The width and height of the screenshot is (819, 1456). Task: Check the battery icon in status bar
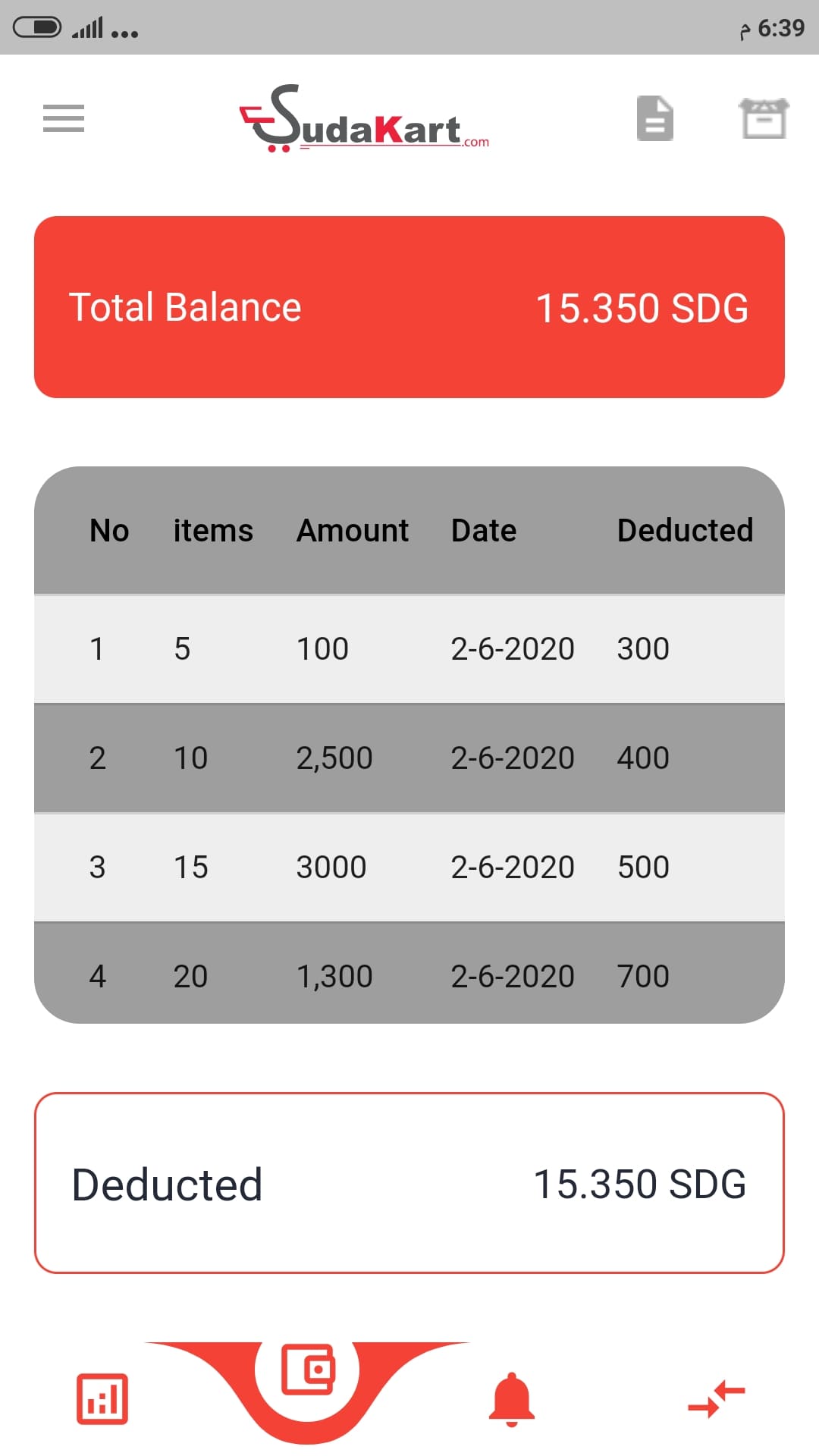click(37, 28)
